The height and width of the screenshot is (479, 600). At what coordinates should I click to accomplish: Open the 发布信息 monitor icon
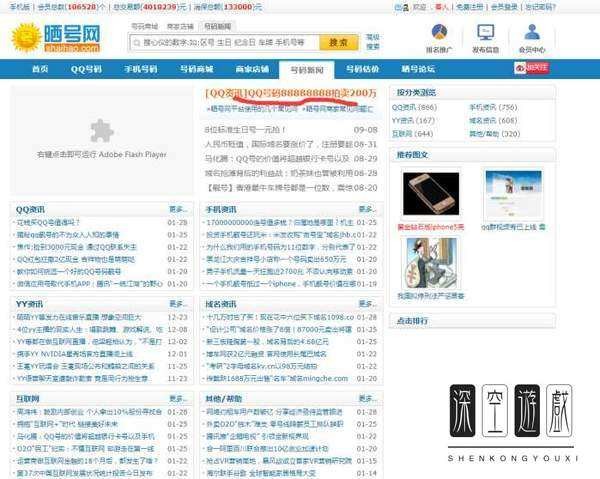[485, 33]
